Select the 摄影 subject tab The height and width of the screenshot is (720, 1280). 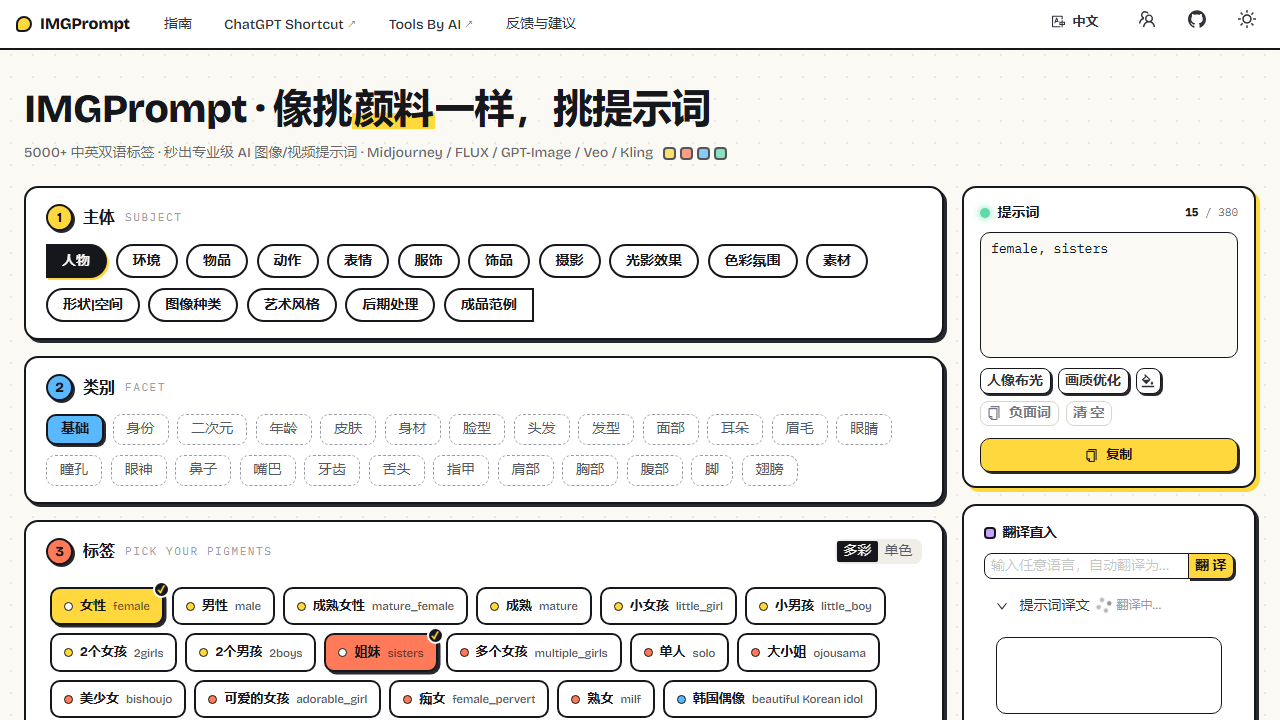tap(569, 261)
